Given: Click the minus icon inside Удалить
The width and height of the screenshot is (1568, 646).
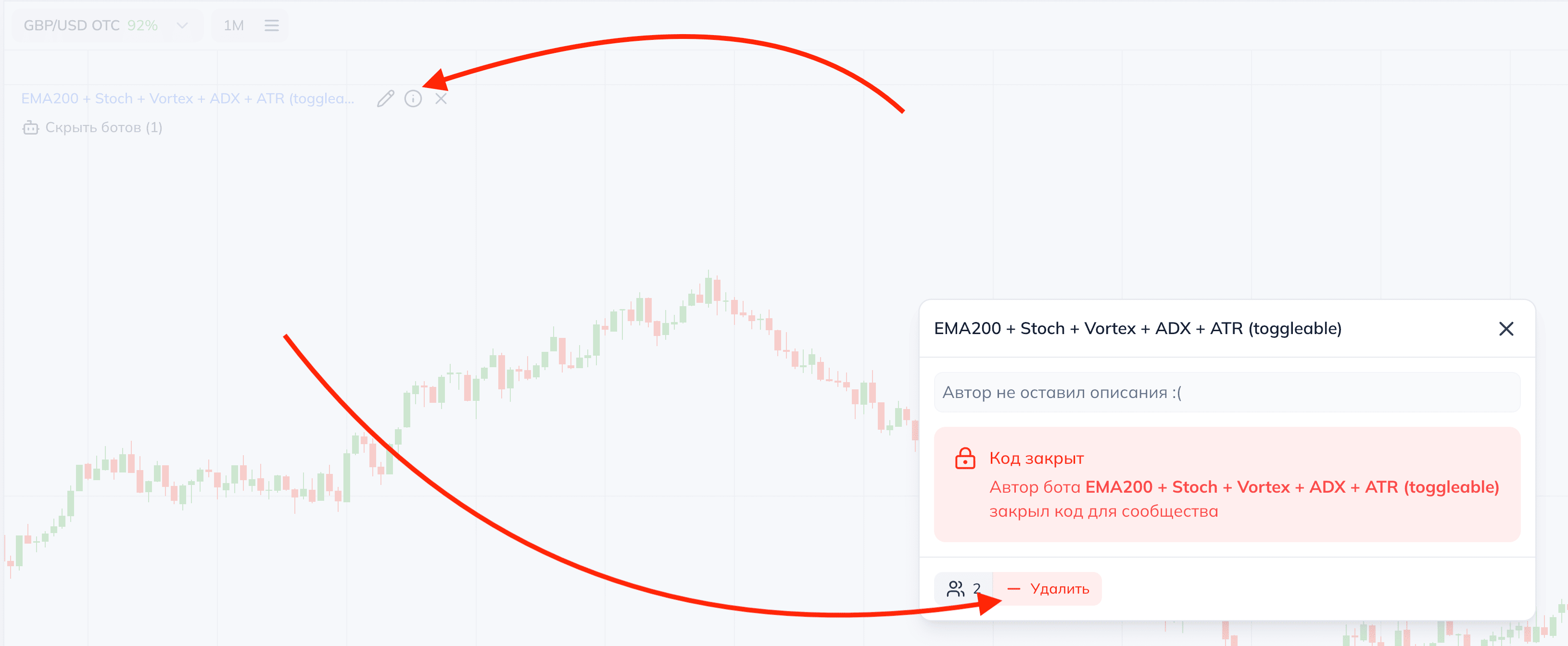Looking at the screenshot, I should pyautogui.click(x=1013, y=589).
